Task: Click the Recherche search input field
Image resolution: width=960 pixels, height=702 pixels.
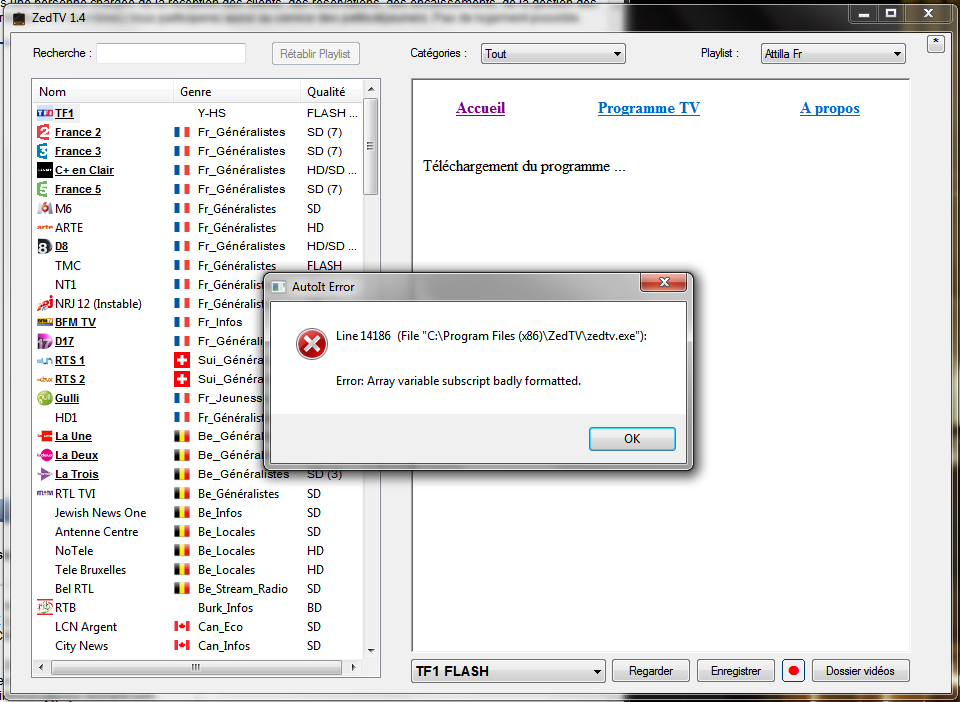Action: [x=171, y=54]
